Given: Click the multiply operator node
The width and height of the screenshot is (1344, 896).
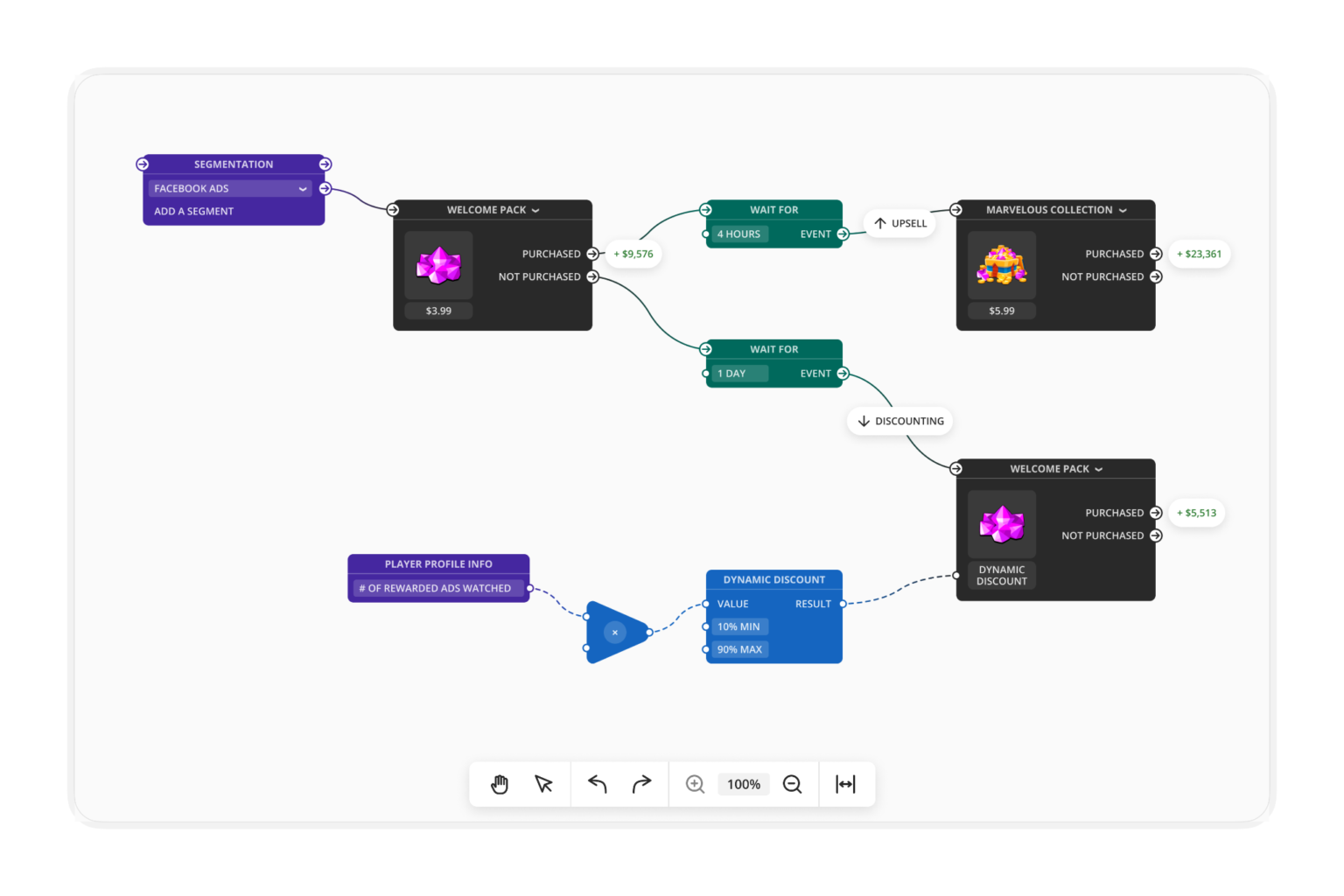Looking at the screenshot, I should click(615, 632).
